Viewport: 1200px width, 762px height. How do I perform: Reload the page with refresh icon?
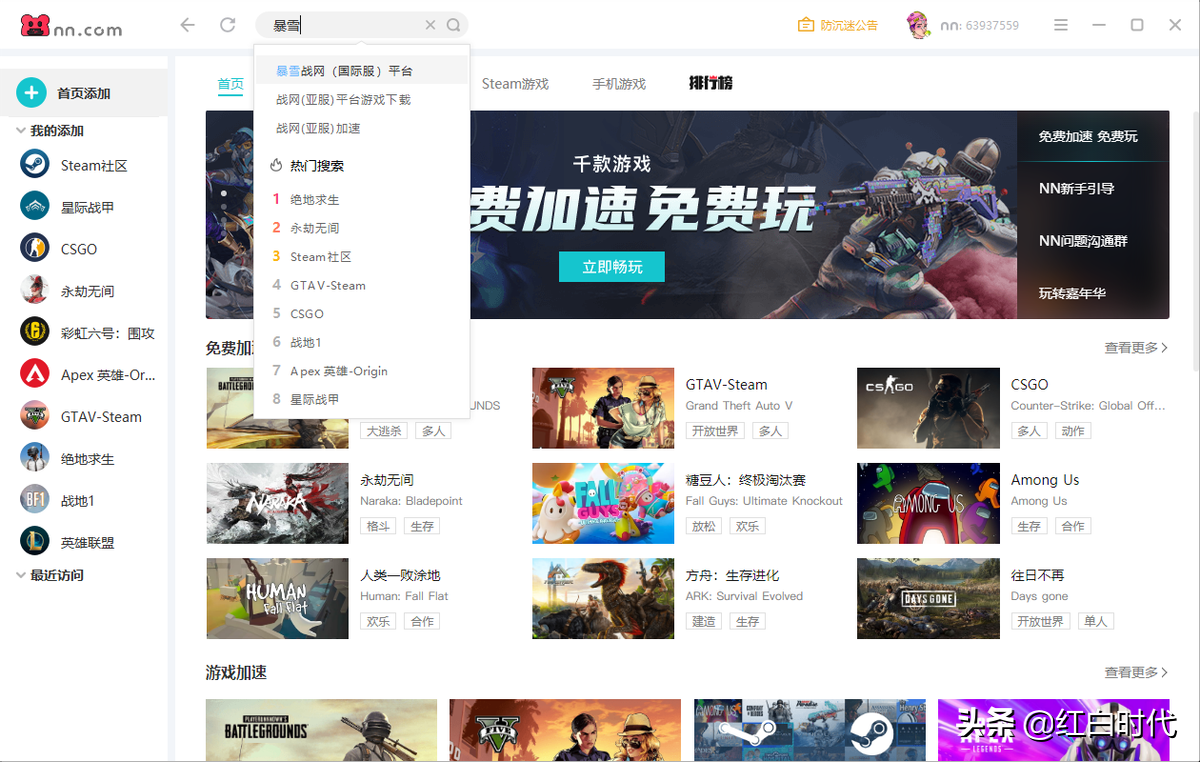228,25
